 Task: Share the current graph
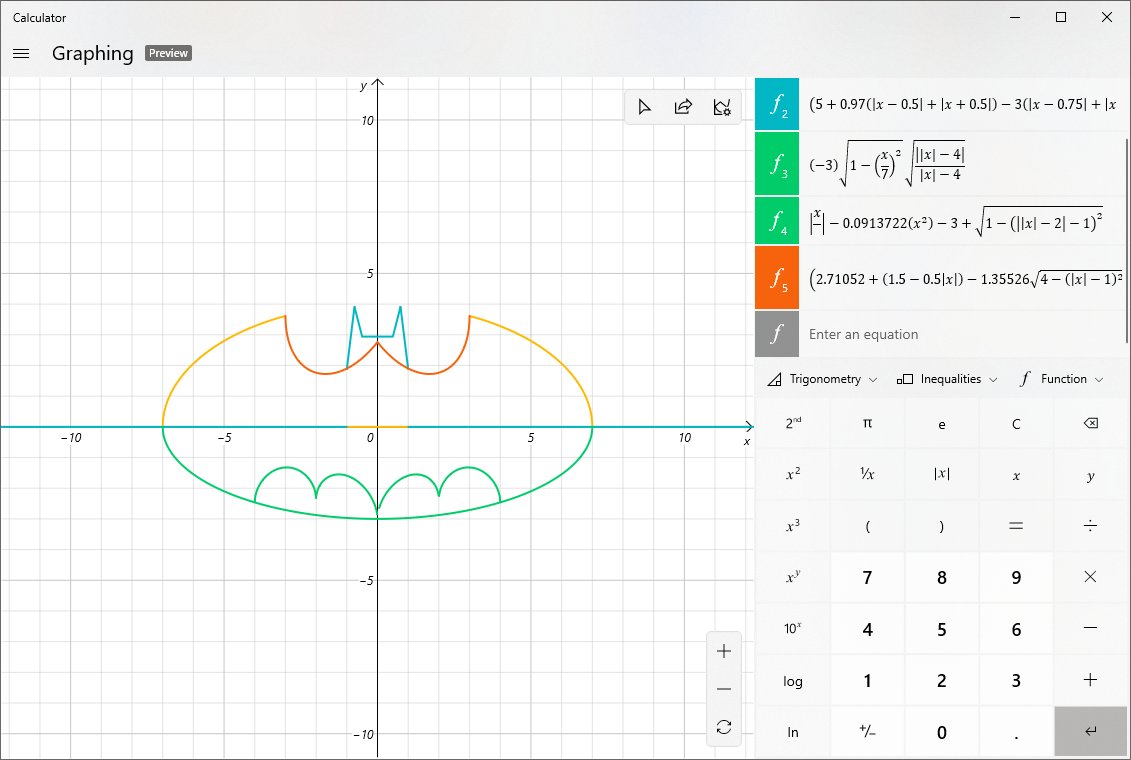click(684, 107)
